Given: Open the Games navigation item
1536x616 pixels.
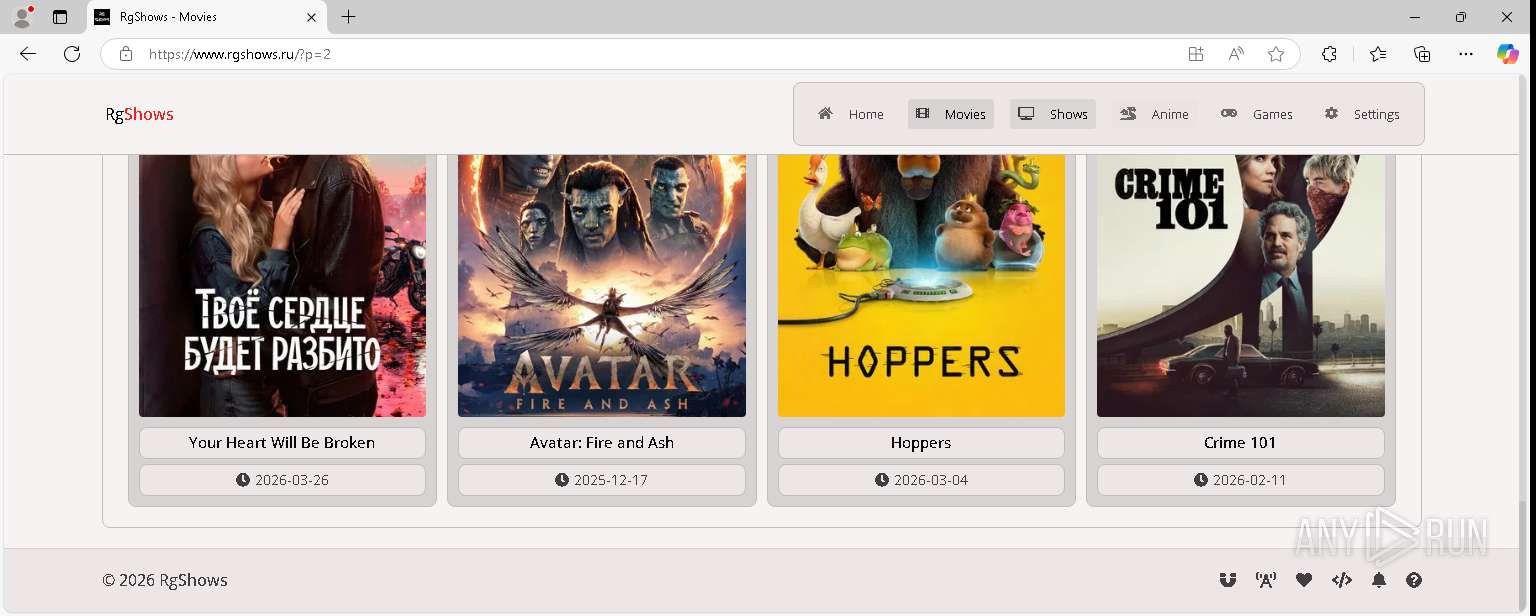Looking at the screenshot, I should (1257, 114).
